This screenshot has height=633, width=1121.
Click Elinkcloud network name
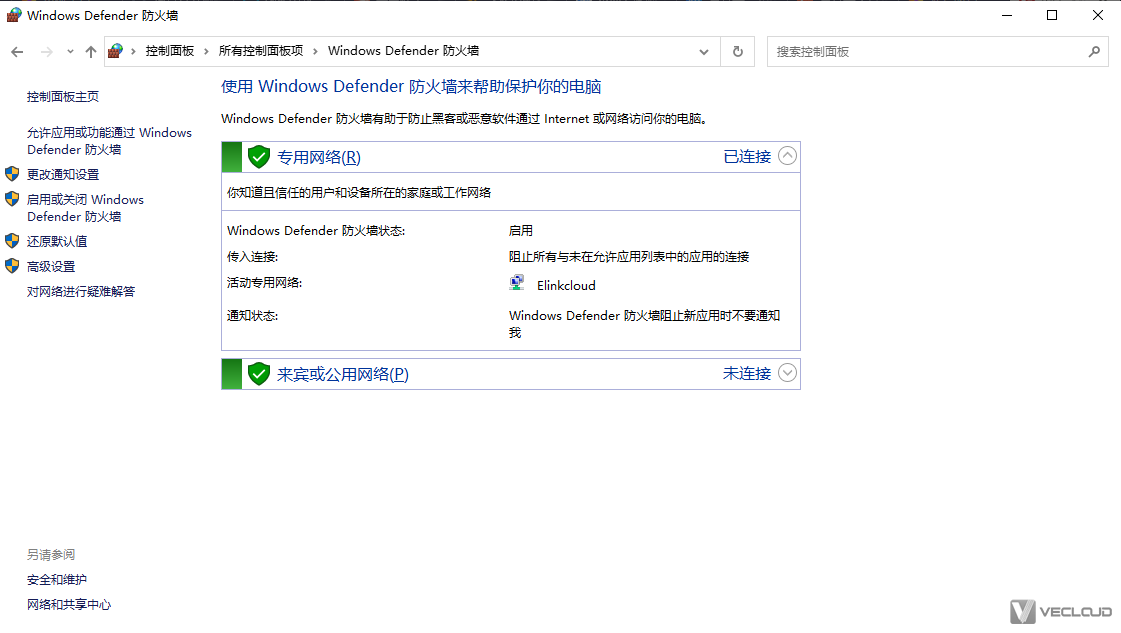point(566,285)
